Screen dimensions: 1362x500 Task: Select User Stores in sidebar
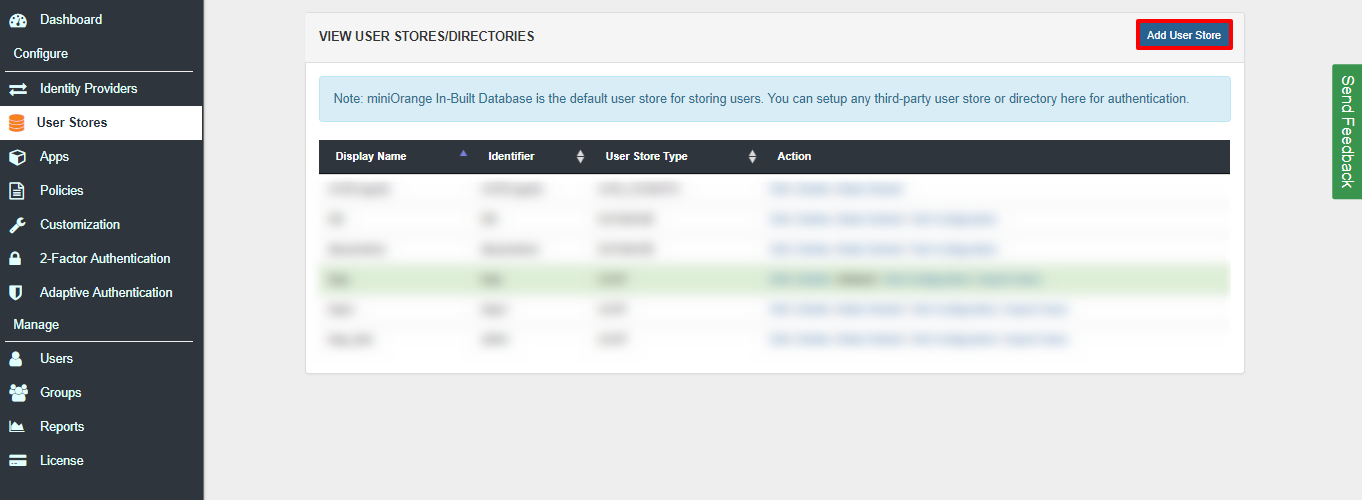point(101,123)
